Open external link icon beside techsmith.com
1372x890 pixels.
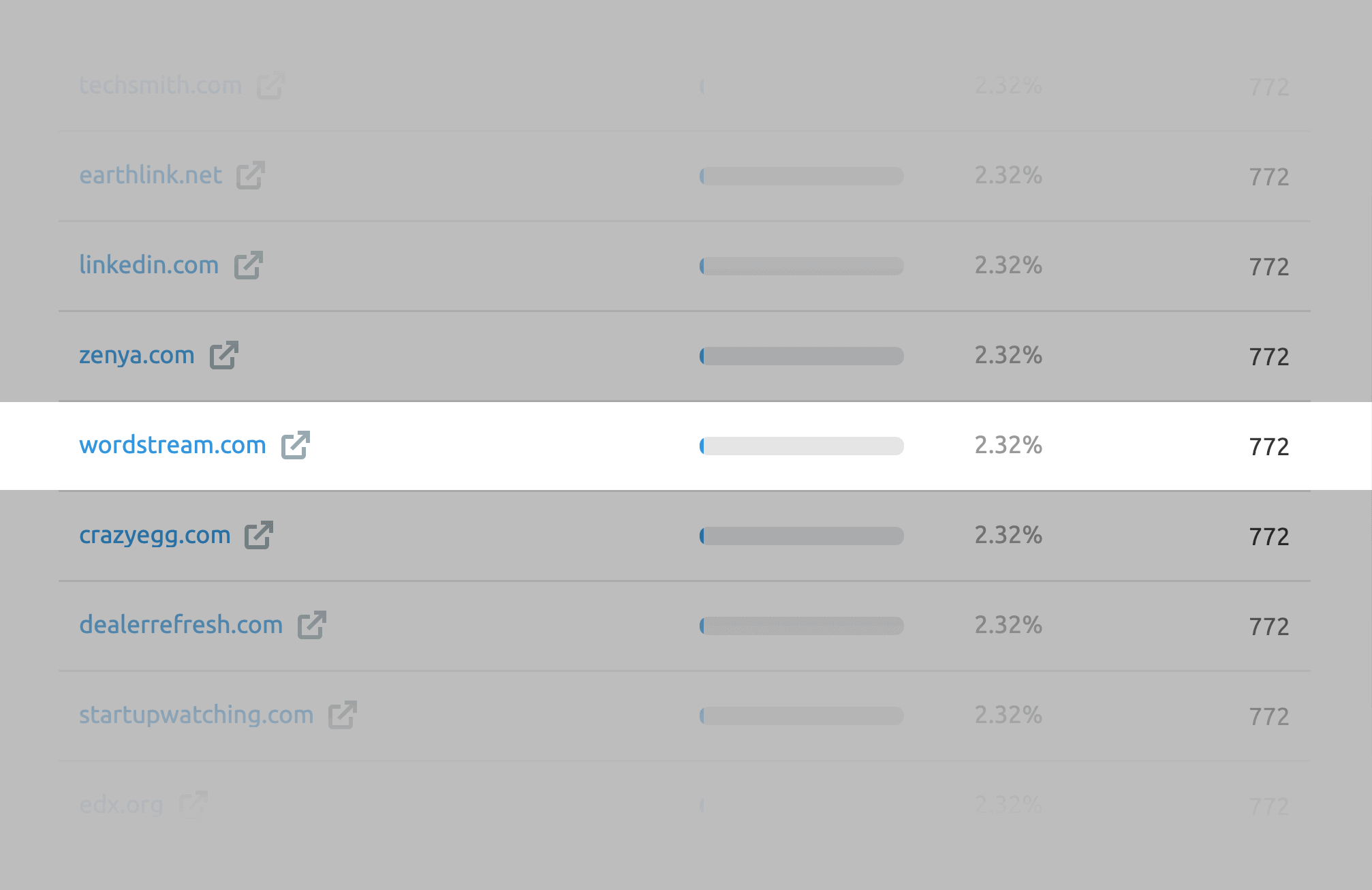pos(271,85)
